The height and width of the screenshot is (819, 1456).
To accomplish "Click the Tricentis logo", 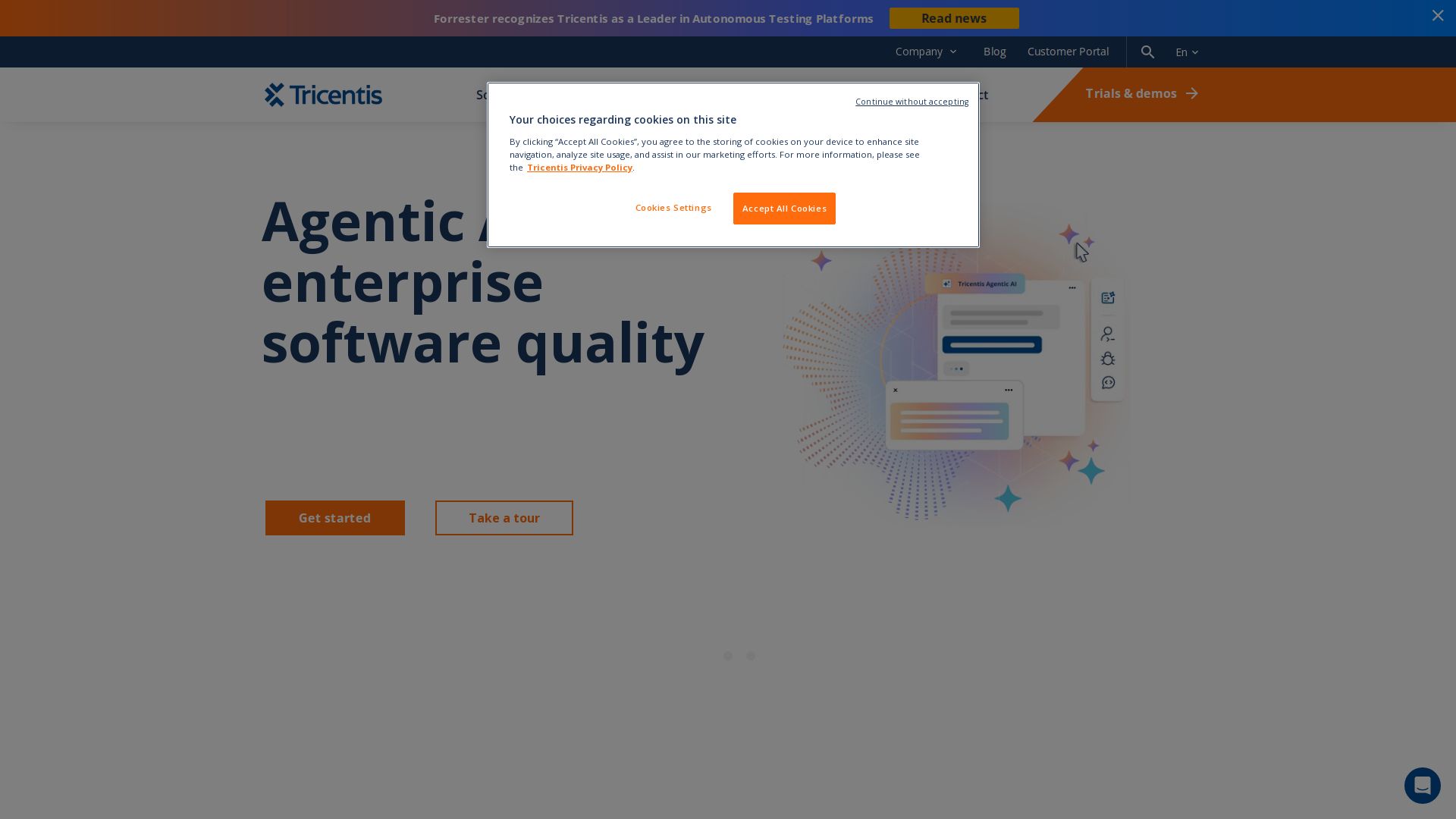I will pos(322,95).
